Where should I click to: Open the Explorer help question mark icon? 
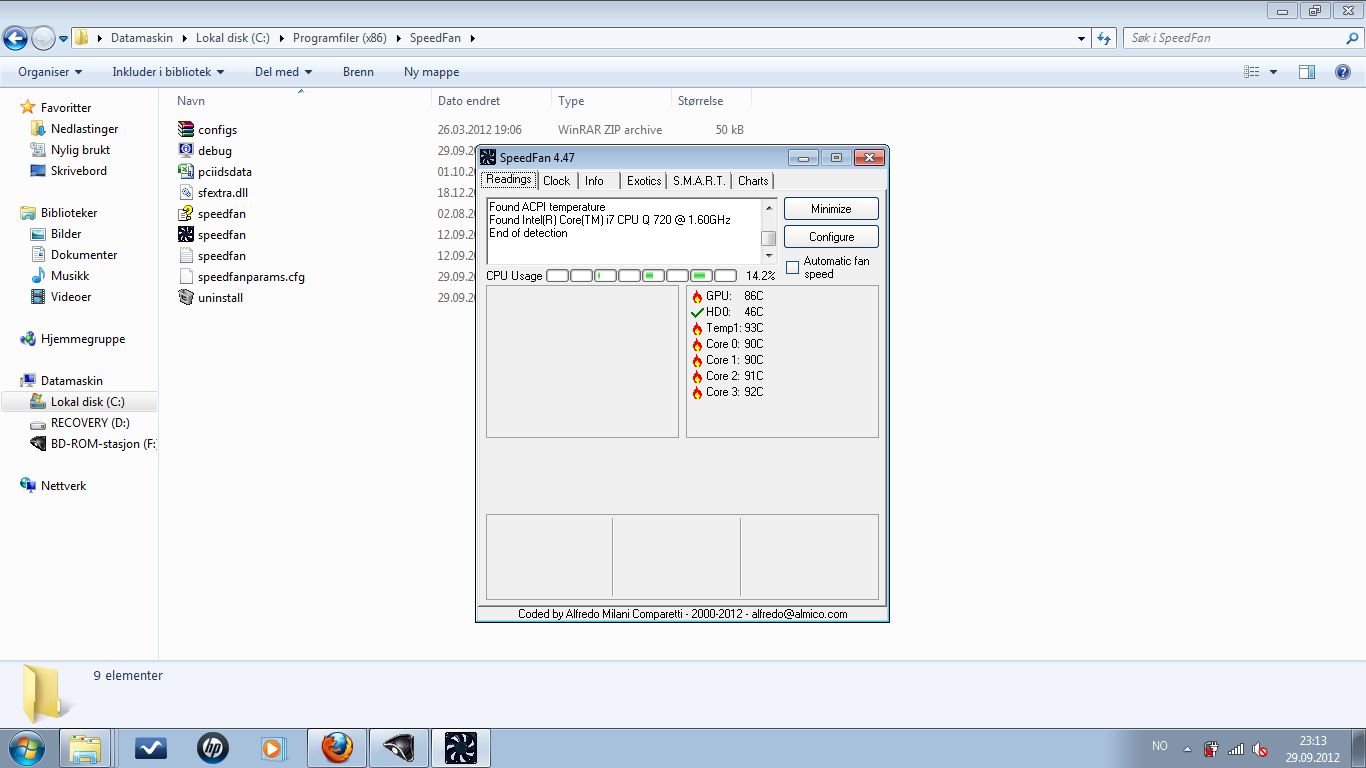pos(1343,72)
